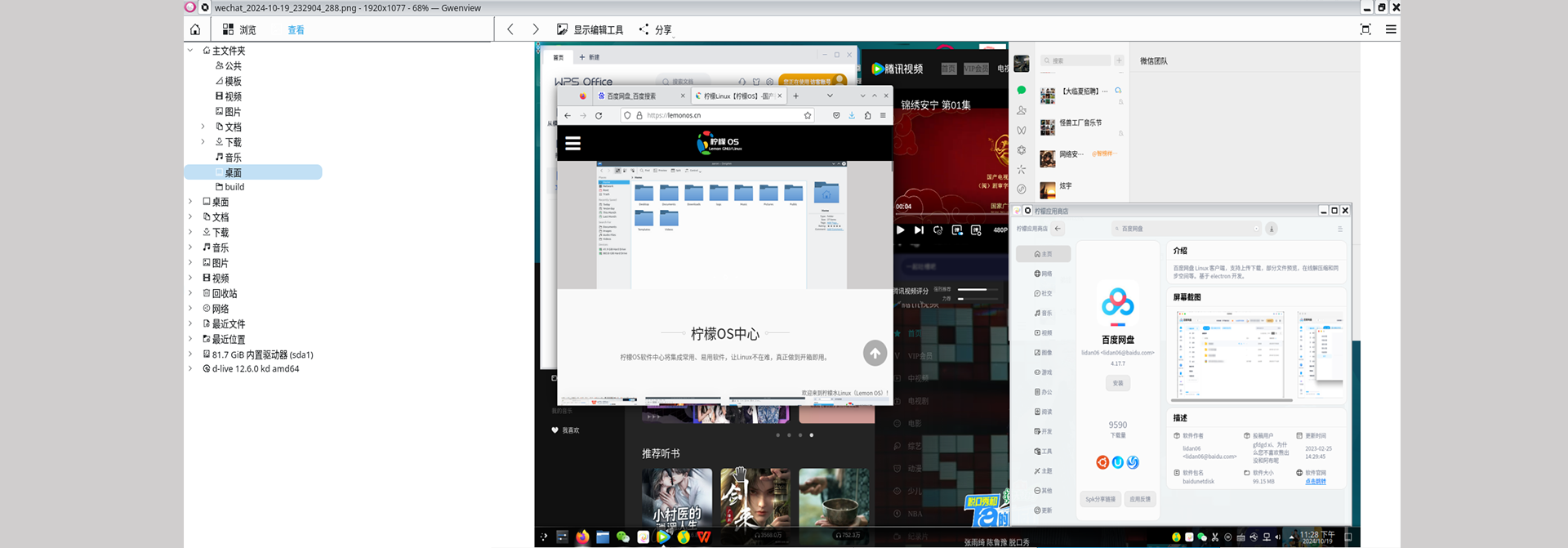Select 图片 folder under 主文件夹
Image resolution: width=1568 pixels, height=548 pixels.
[x=228, y=112]
